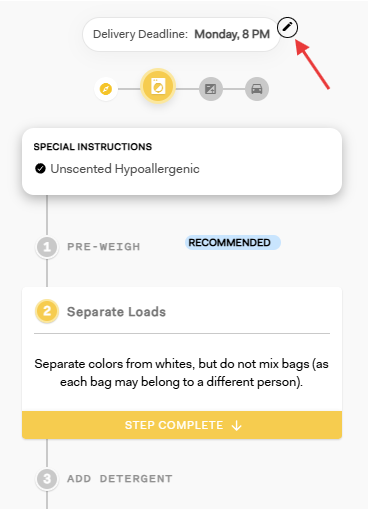
Task: Open the photo upload stage icon
Action: [211, 89]
